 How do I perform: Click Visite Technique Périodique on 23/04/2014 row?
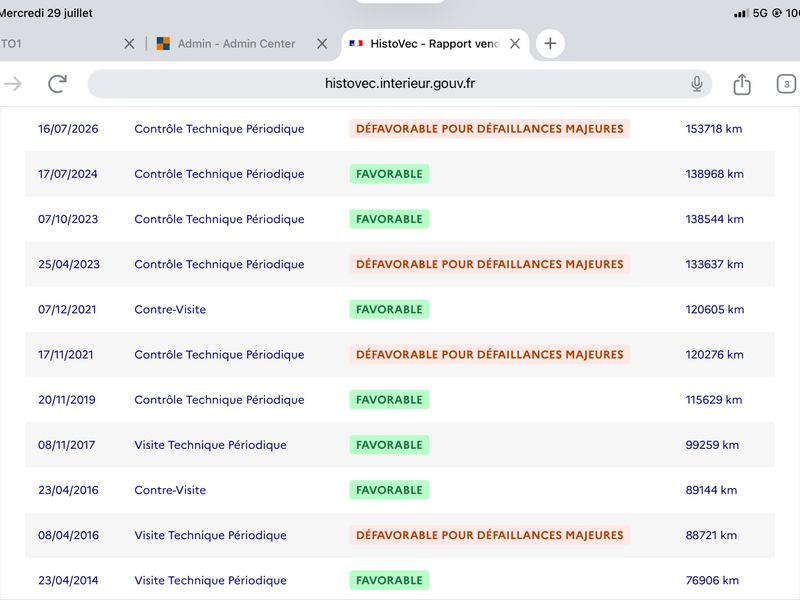[x=210, y=581]
